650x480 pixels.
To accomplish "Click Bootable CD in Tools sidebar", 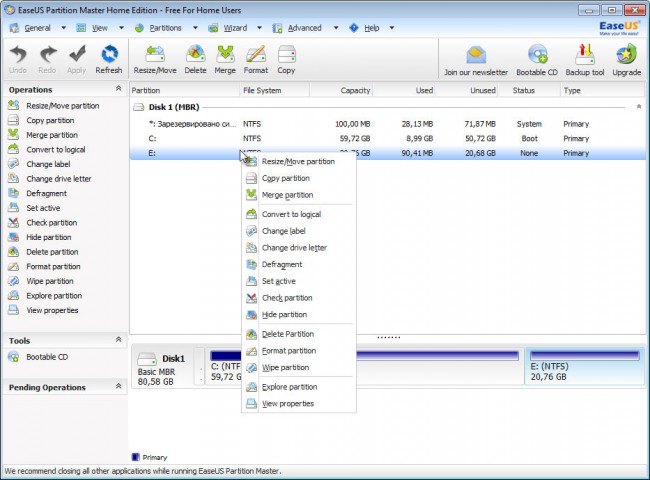I will (x=46, y=357).
